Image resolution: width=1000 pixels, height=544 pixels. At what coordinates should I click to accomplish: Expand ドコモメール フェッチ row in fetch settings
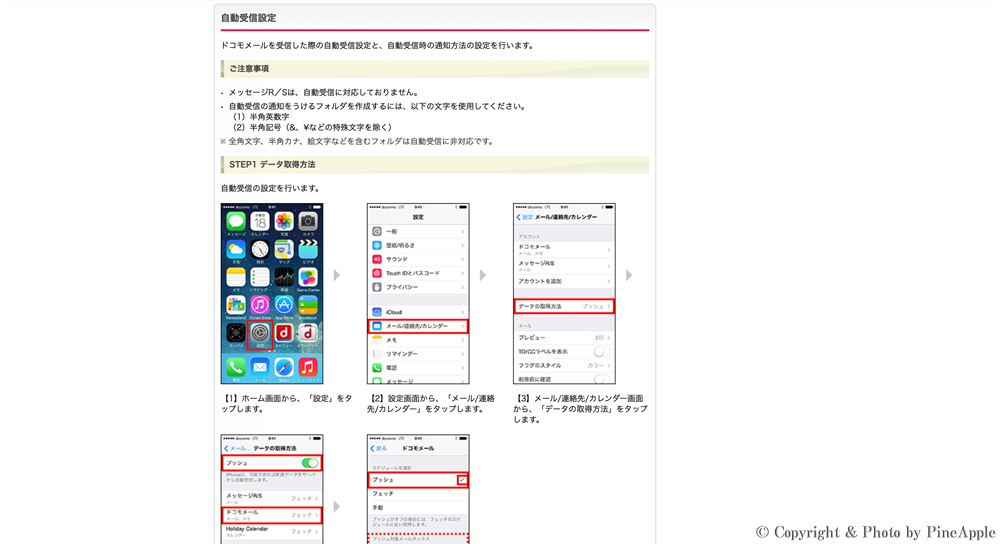pos(271,514)
